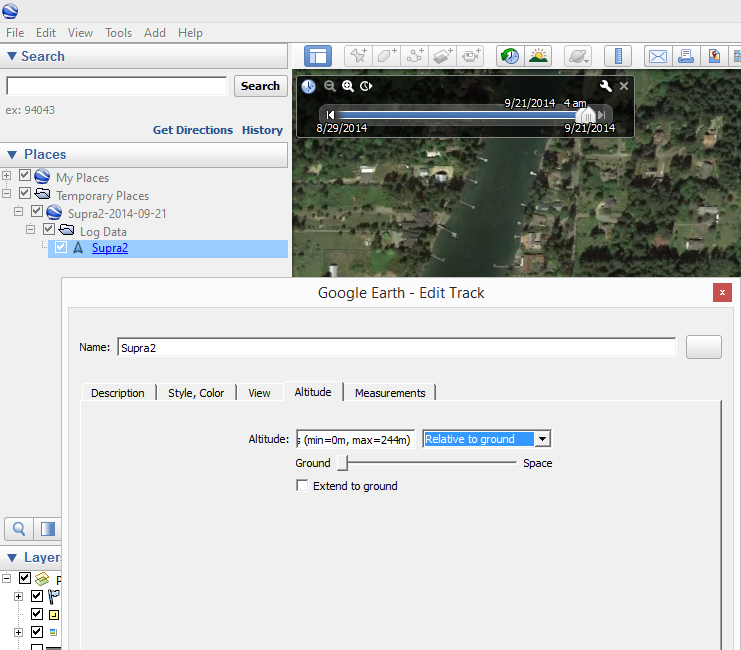Print the current view
The width and height of the screenshot is (741, 650).
(686, 56)
